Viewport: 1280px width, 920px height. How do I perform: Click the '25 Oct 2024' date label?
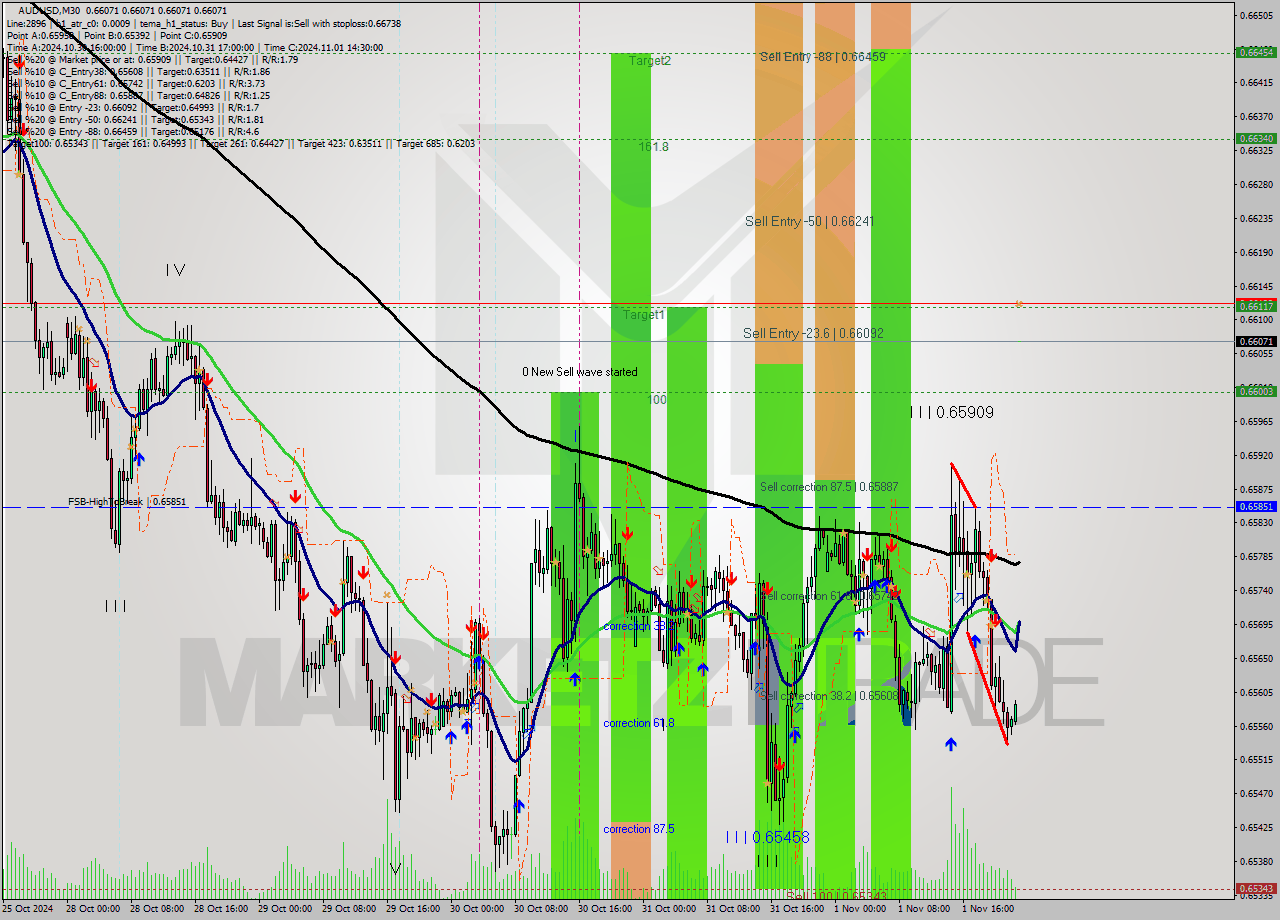click(29, 909)
